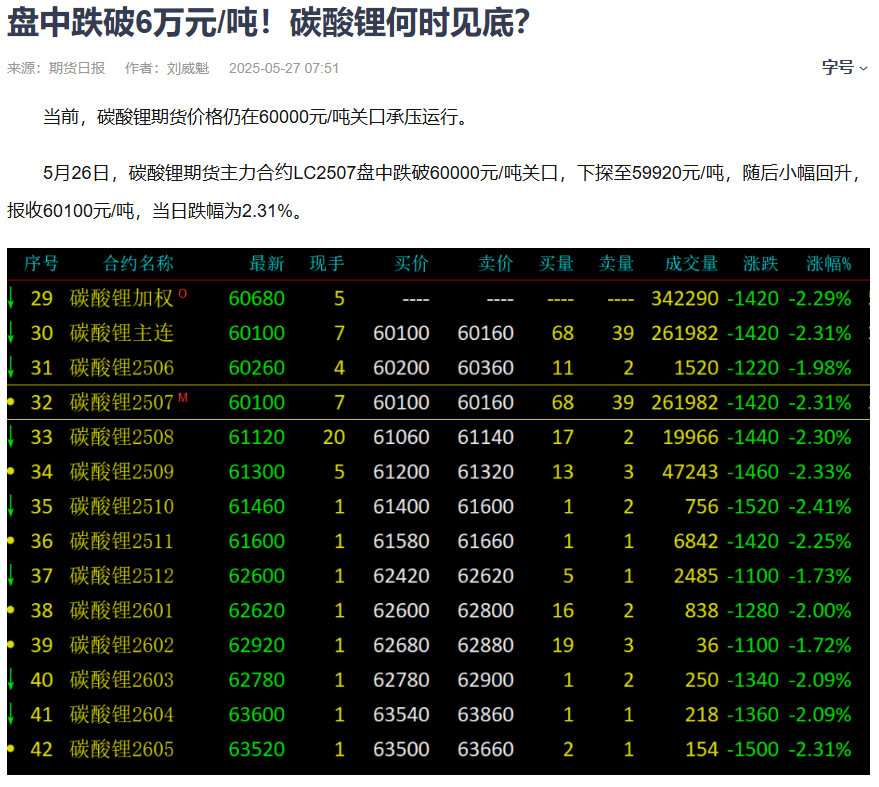Viewport: 879px width, 787px height.
Task: Select latest price 61120 for 碳酸锂2508
Action: pos(257,437)
